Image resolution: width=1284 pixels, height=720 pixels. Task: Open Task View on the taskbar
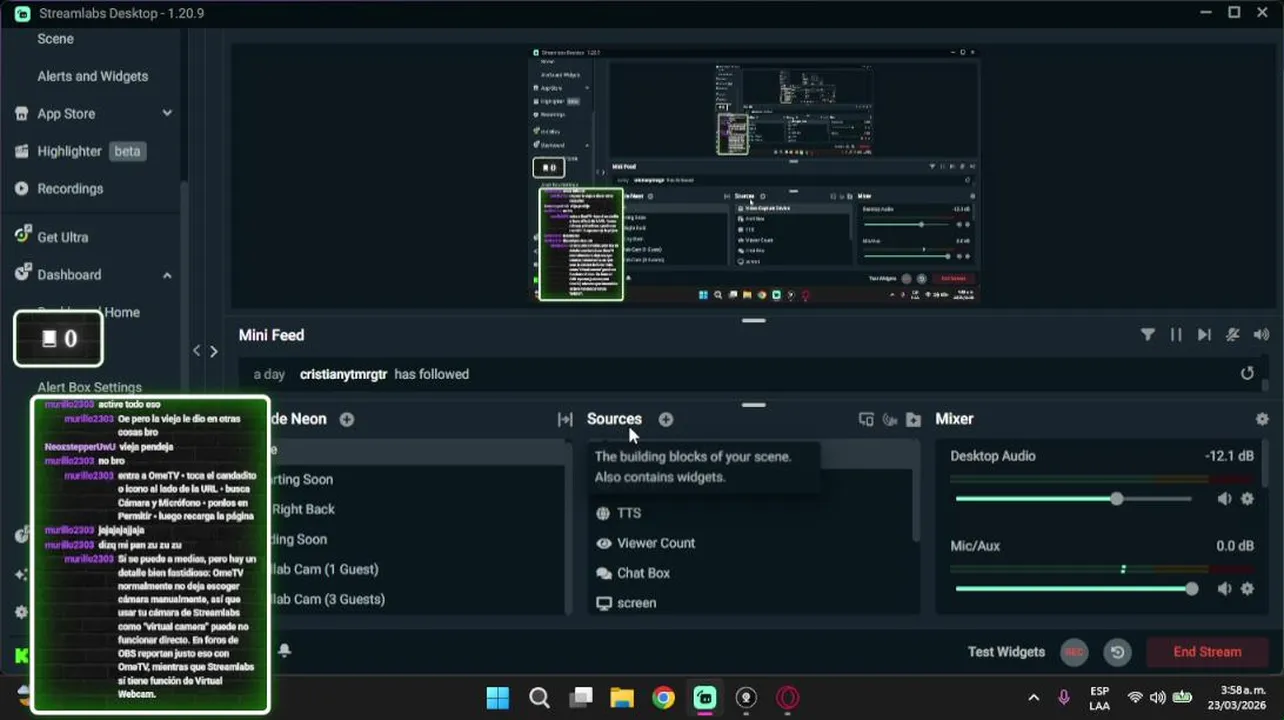click(581, 698)
